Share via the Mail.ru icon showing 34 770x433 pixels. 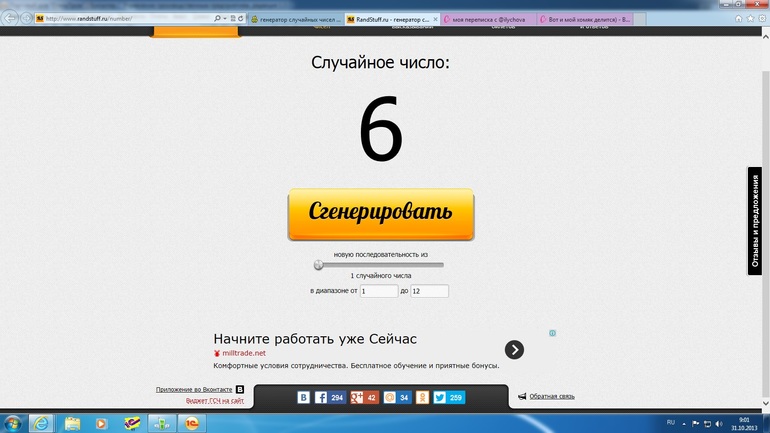pyautogui.click(x=397, y=397)
